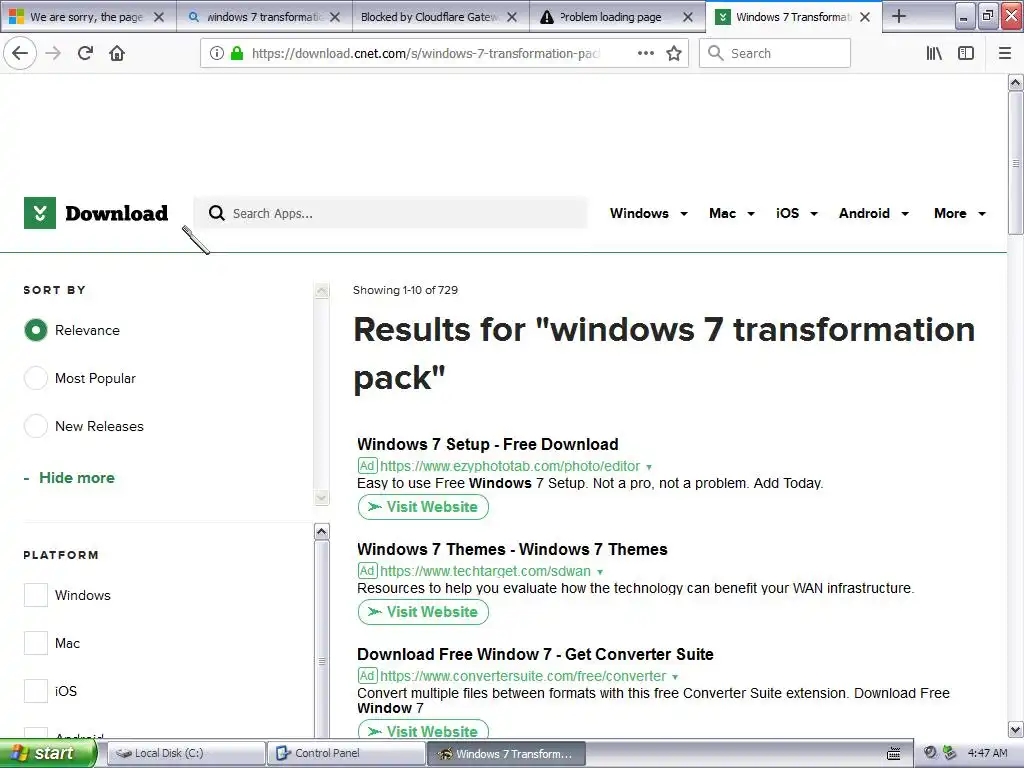The height and width of the screenshot is (768, 1024).
Task: Click the Platform panel scroll up arrow
Action: coord(321,532)
